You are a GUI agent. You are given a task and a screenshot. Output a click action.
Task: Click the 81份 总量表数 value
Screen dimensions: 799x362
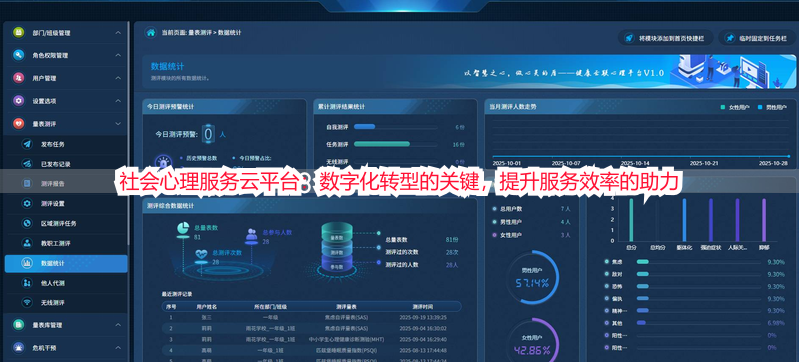[x=451, y=239]
